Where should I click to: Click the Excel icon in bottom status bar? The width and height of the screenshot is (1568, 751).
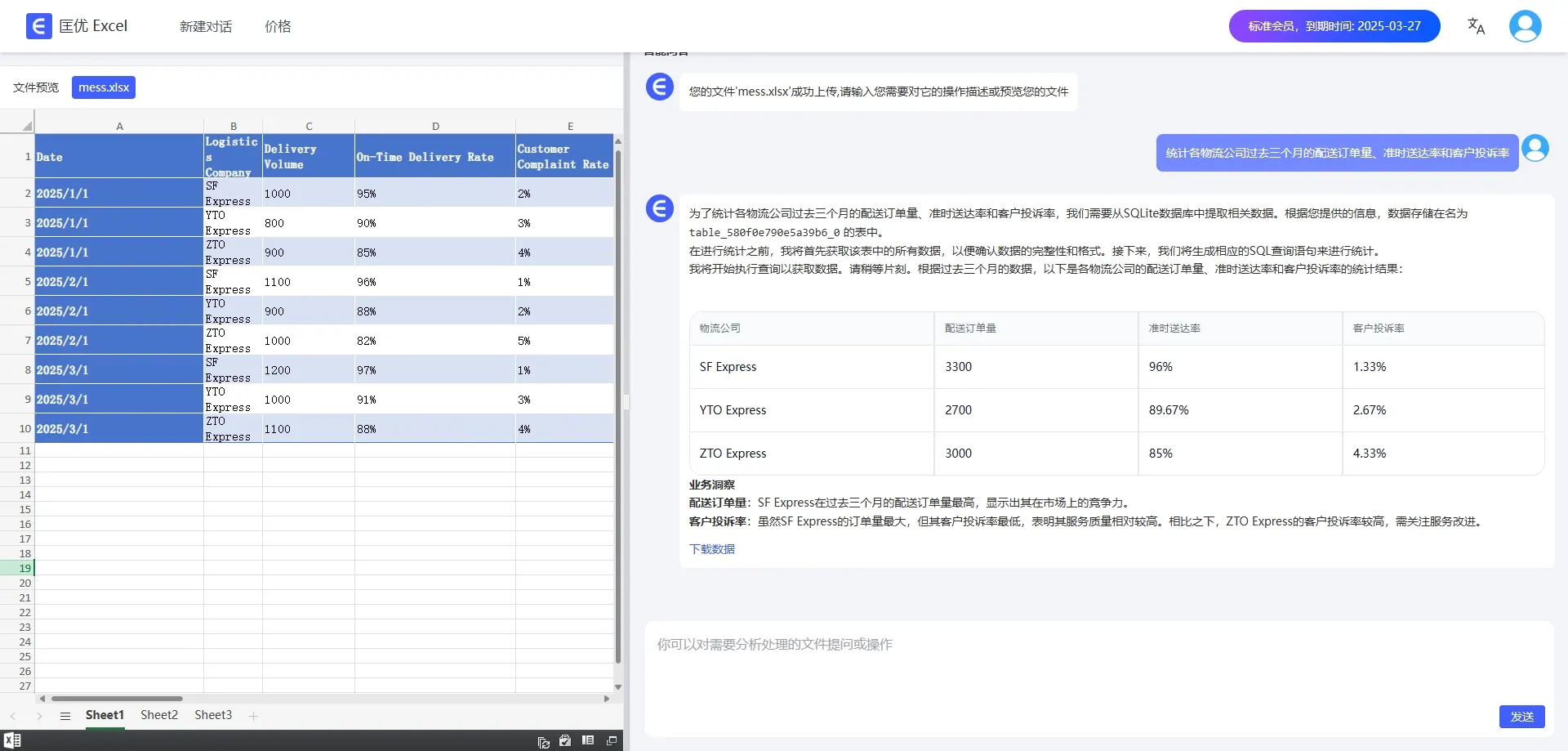pyautogui.click(x=12, y=740)
